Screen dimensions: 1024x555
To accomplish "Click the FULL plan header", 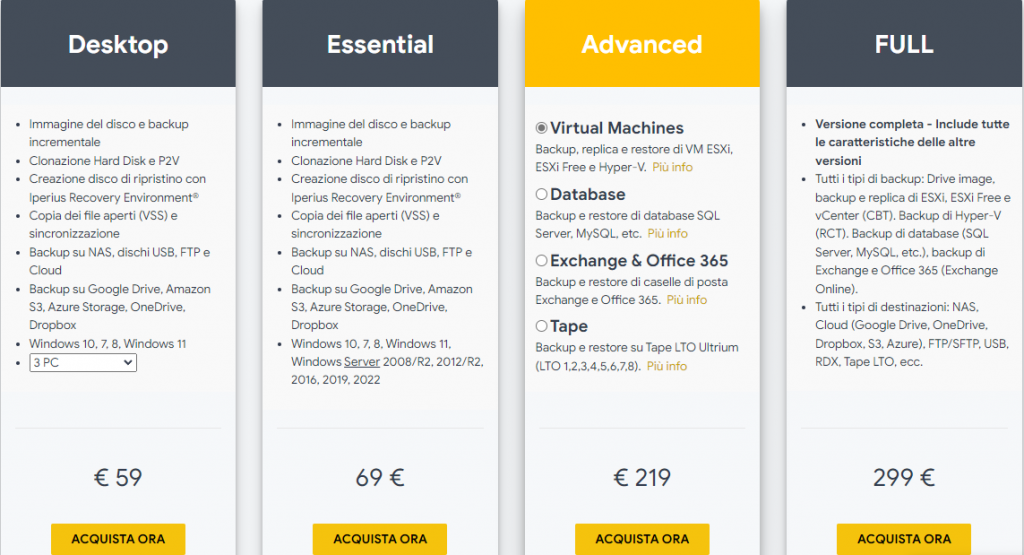I will click(904, 44).
